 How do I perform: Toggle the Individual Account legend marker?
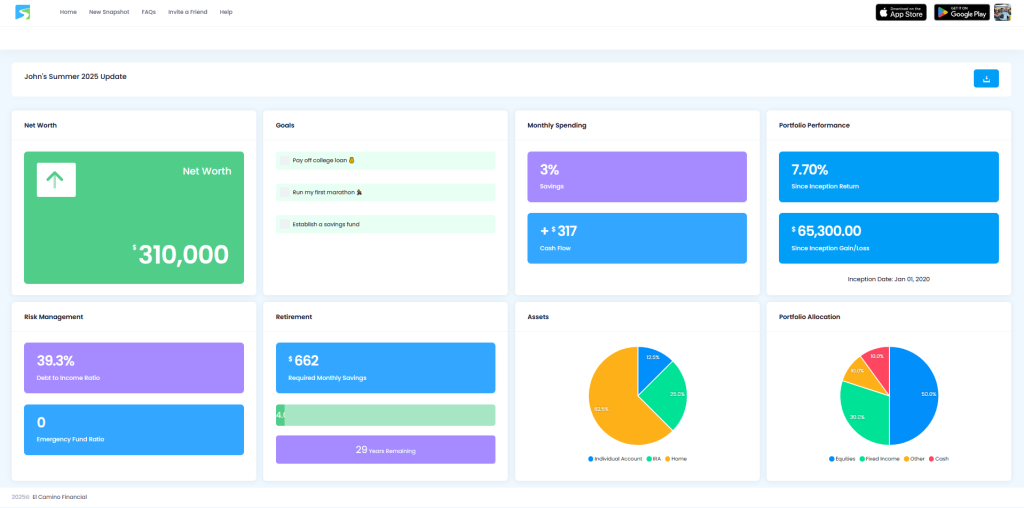(591, 458)
